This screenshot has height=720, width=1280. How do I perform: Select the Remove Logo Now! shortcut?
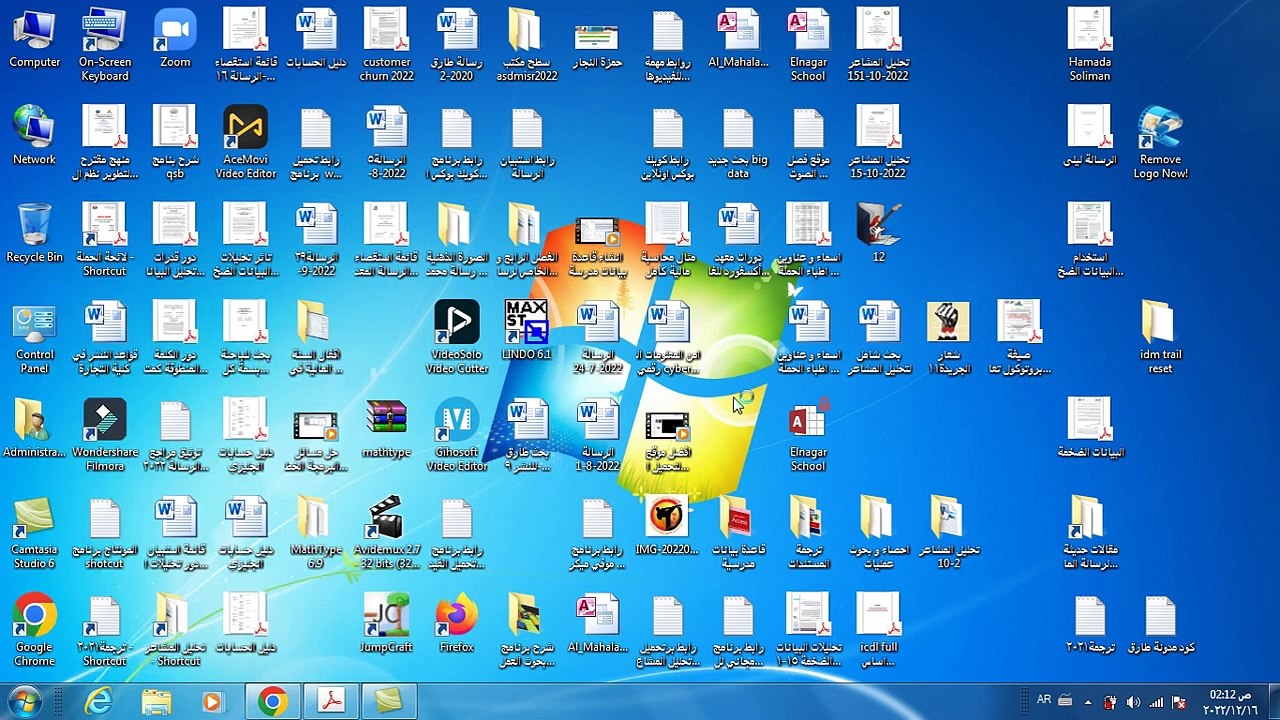click(1160, 142)
